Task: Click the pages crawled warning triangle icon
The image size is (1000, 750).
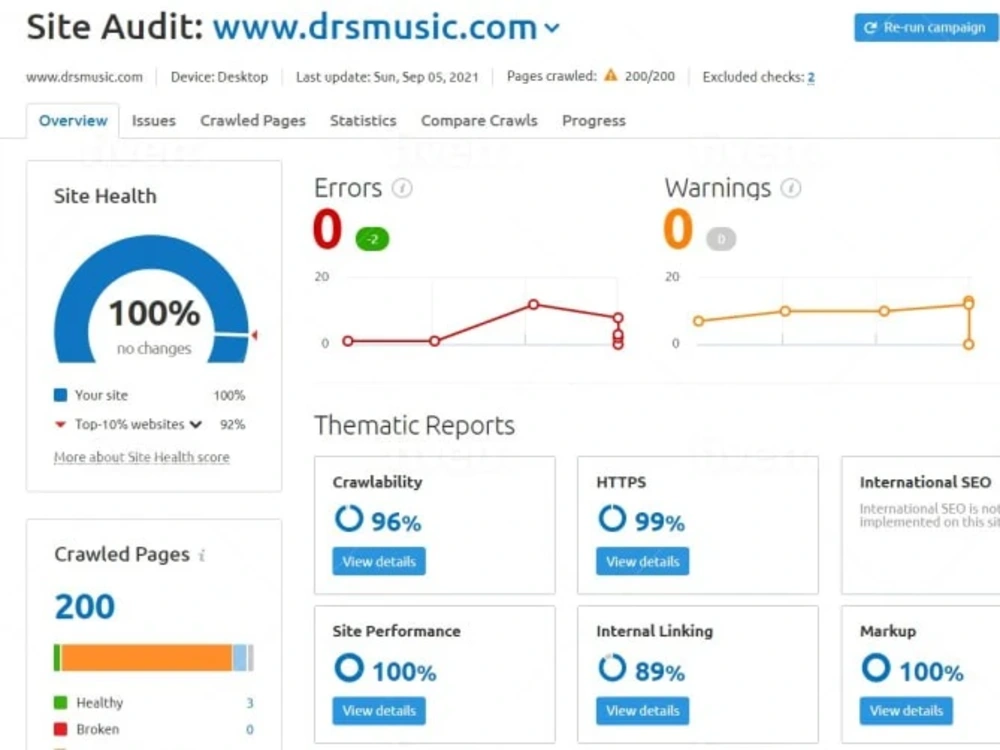Action: pyautogui.click(x=611, y=75)
